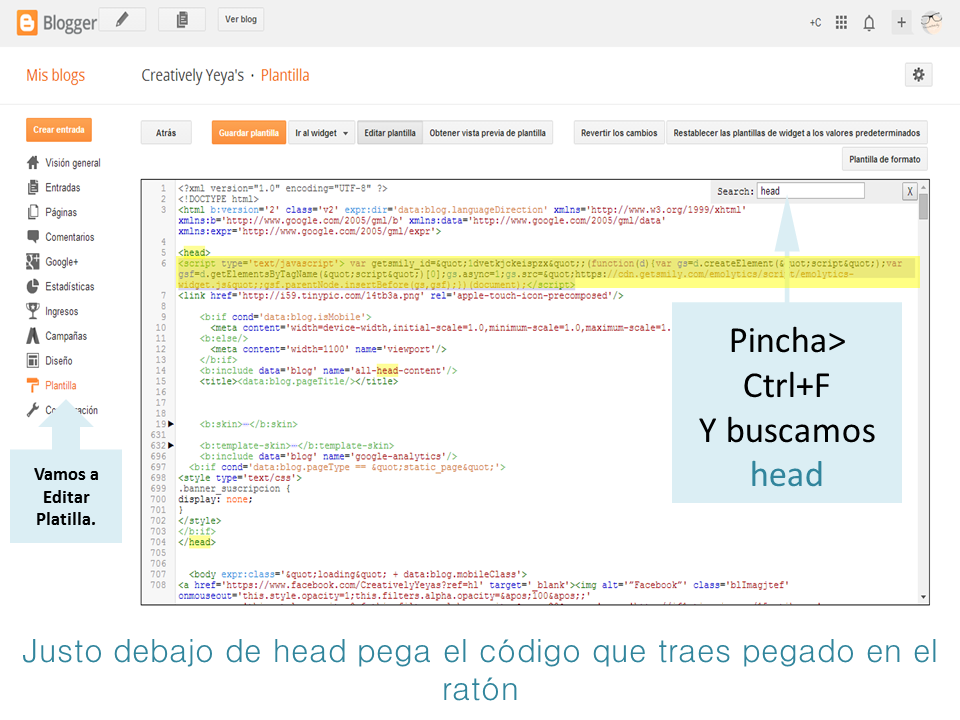
Task: Click the Campañas icon
Action: [x=32, y=336]
